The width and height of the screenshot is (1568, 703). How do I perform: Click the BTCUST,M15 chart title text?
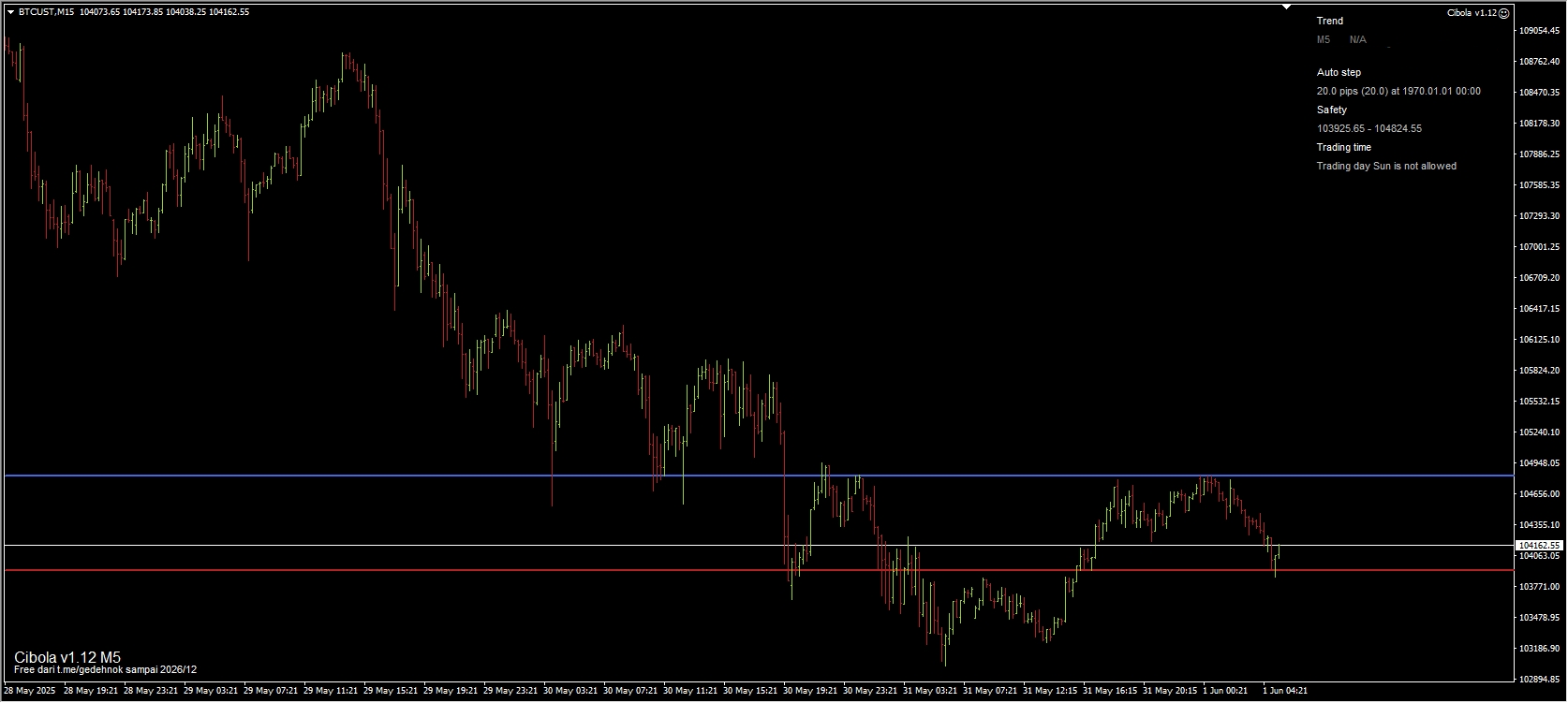click(x=47, y=12)
